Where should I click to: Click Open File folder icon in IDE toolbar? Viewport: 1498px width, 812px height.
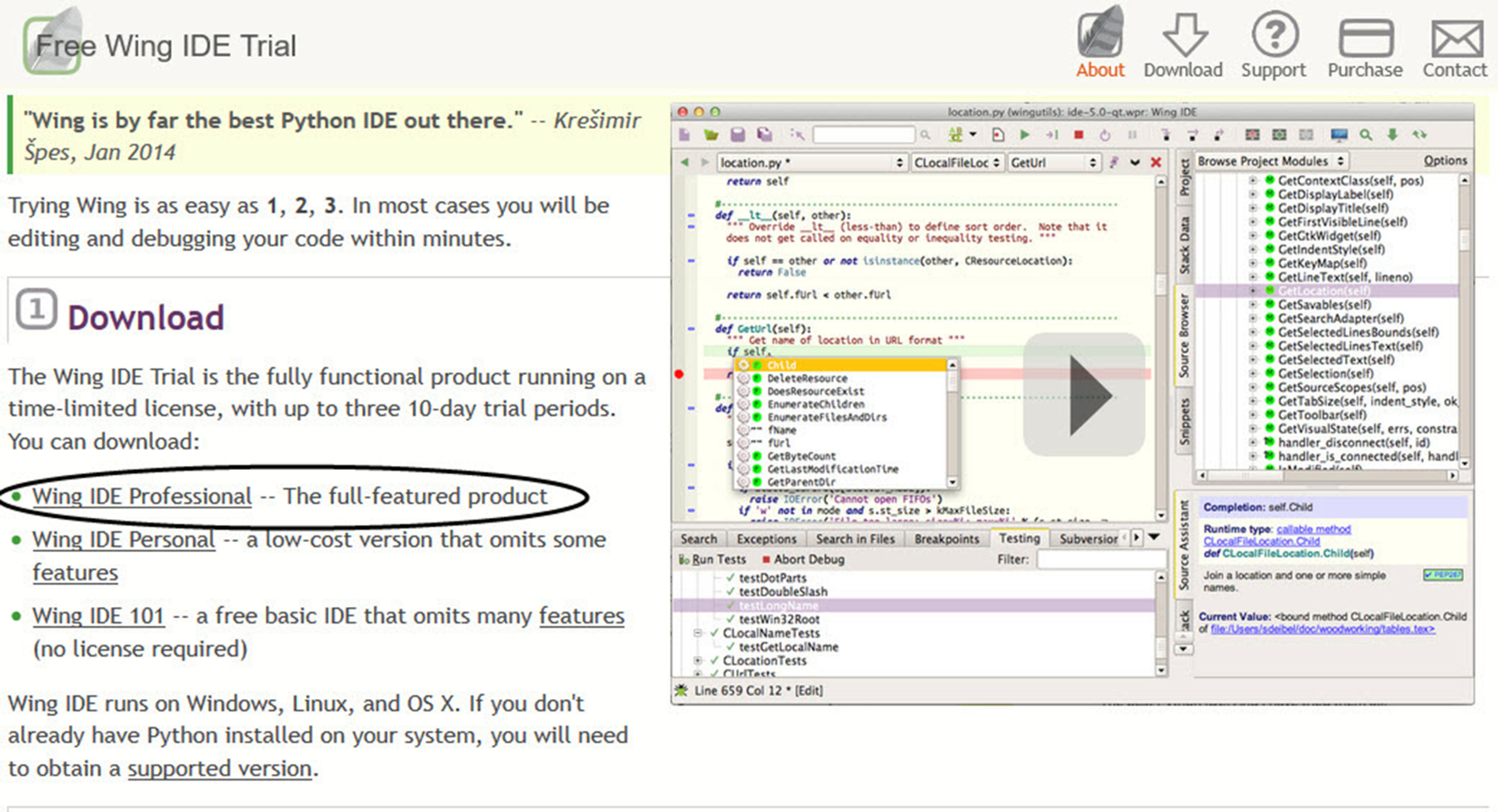(711, 135)
